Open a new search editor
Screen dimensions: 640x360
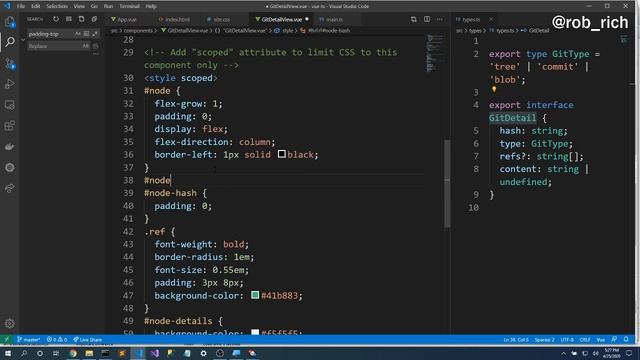pos(82,19)
